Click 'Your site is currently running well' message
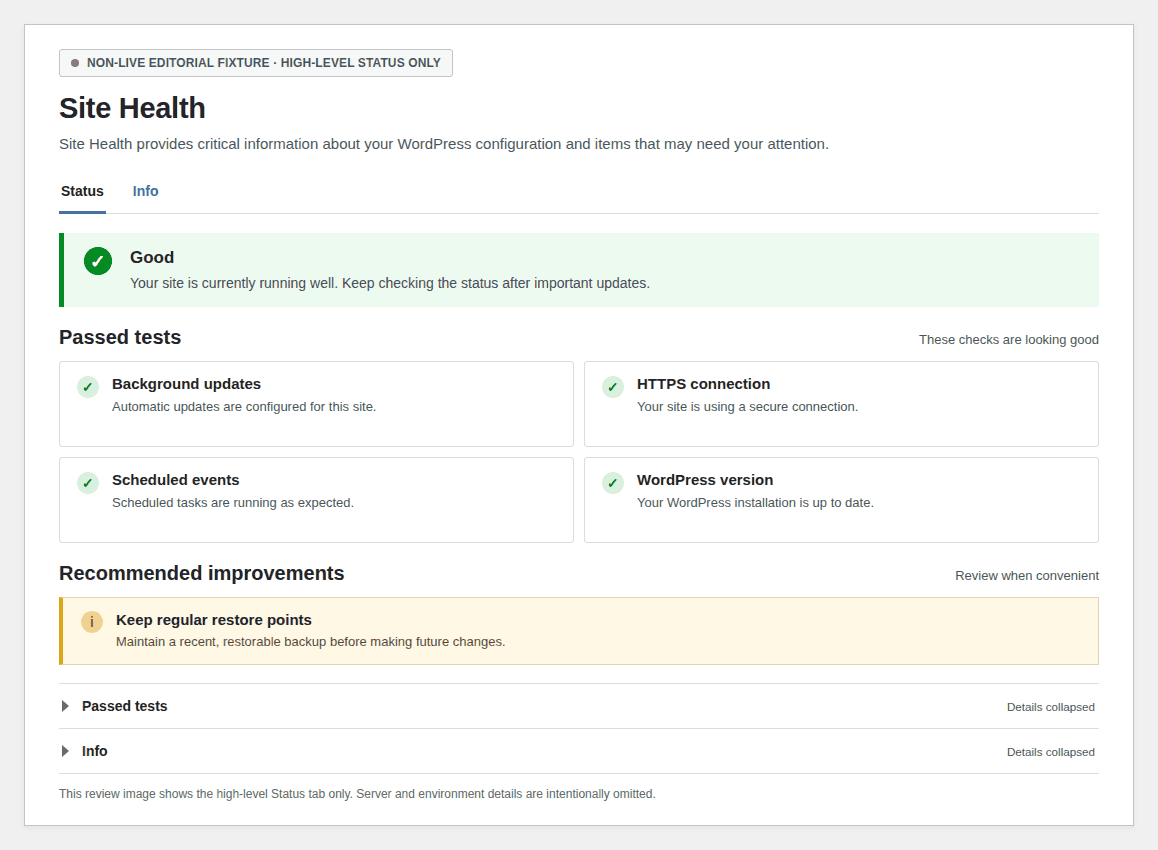The width and height of the screenshot is (1158, 850). pyautogui.click(x=390, y=283)
